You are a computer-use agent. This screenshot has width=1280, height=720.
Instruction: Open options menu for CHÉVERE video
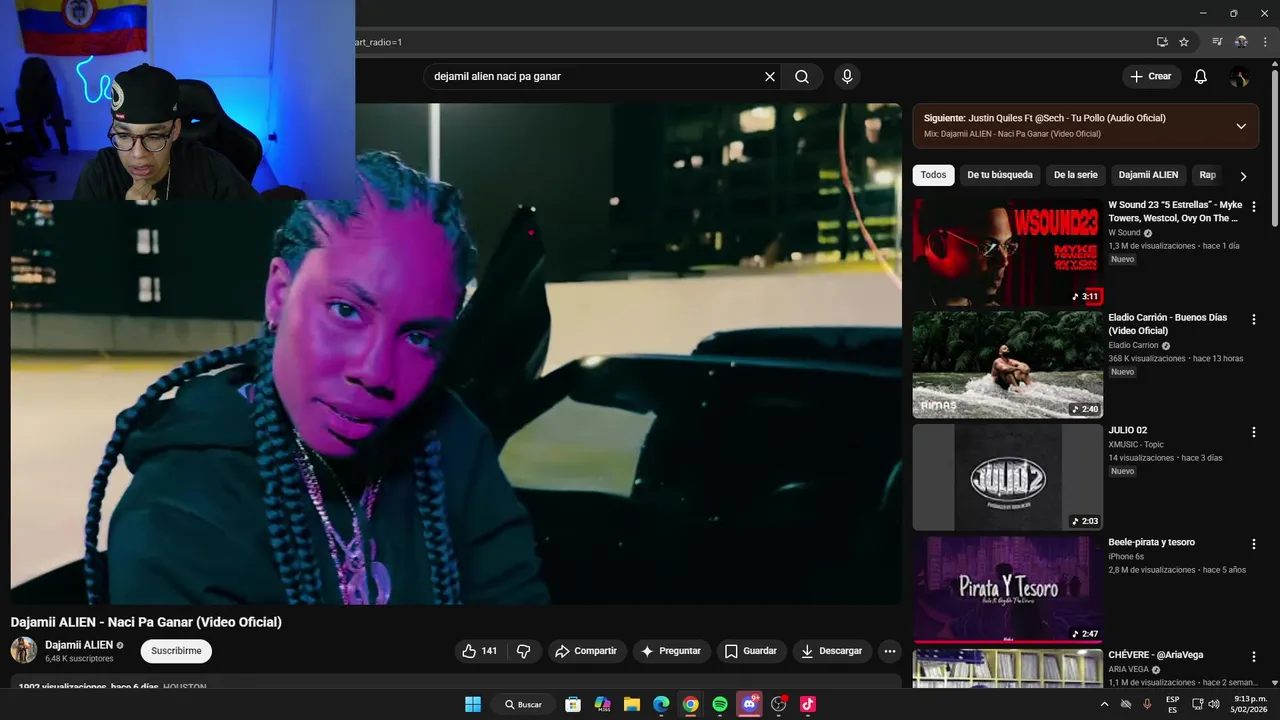pos(1254,657)
